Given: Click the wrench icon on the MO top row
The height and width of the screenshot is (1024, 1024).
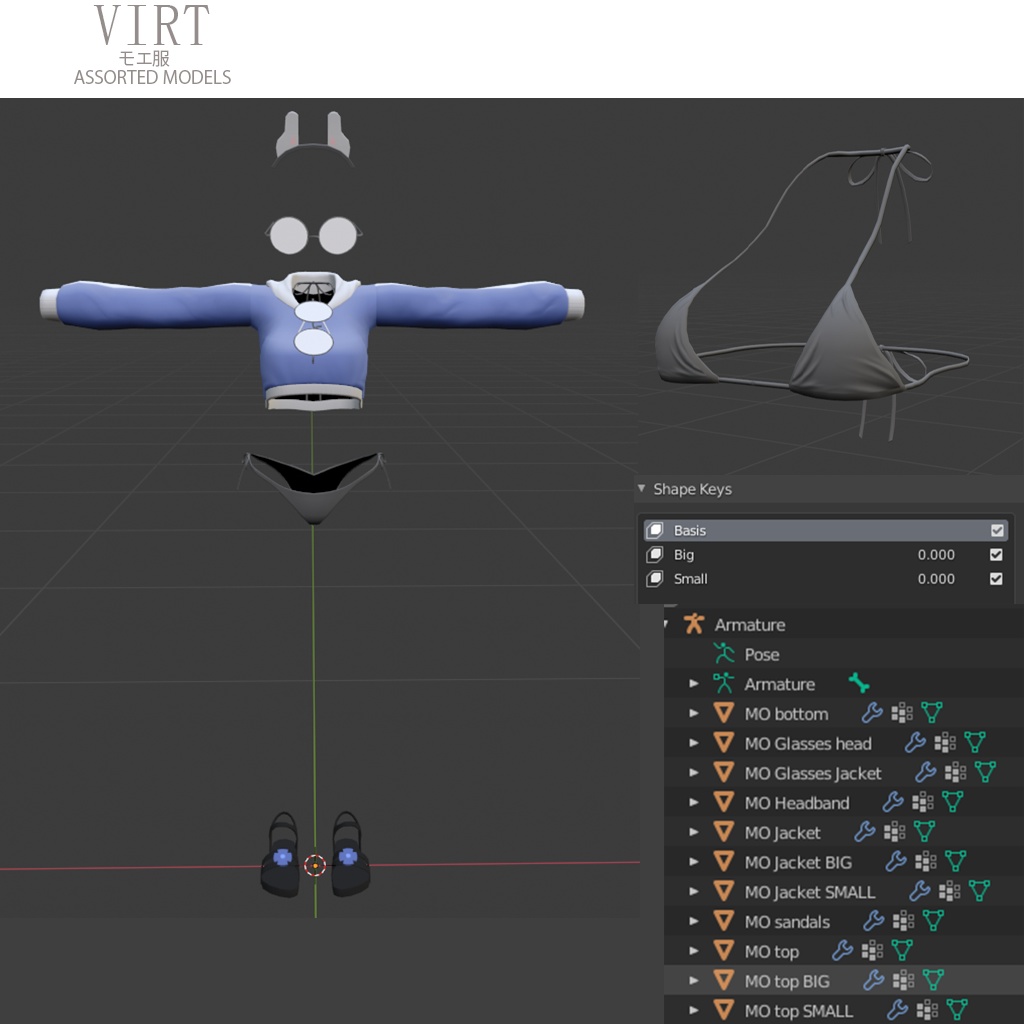Looking at the screenshot, I should (x=842, y=950).
